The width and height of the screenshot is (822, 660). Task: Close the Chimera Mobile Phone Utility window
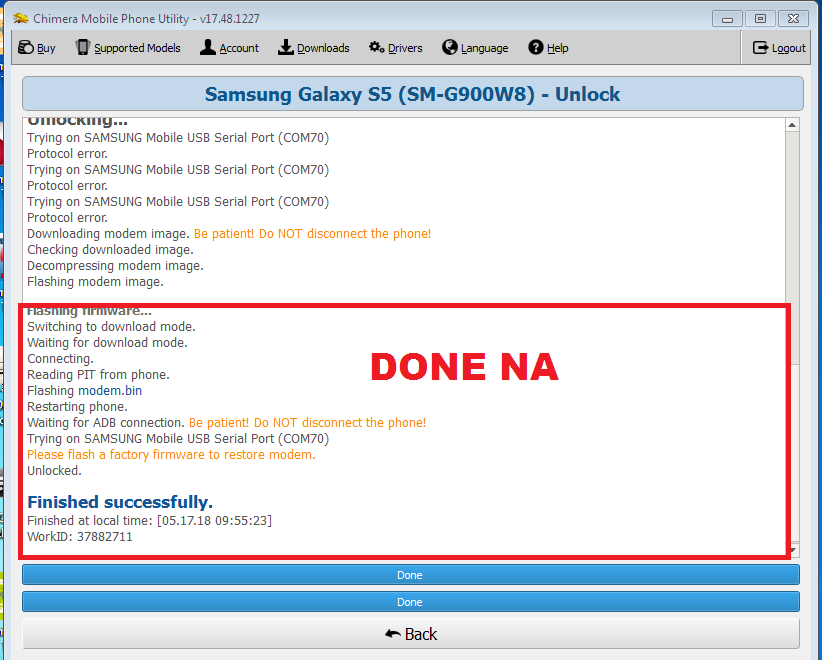pyautogui.click(x=793, y=19)
